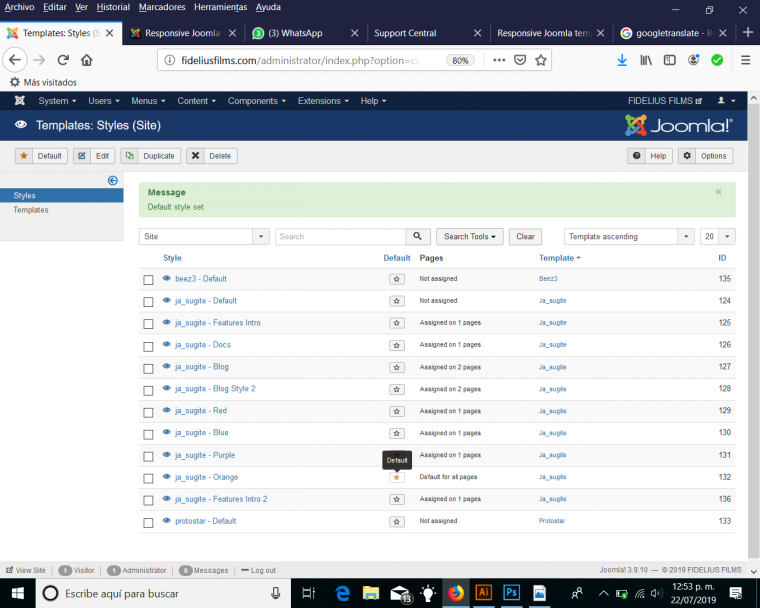Image resolution: width=760 pixels, height=608 pixels.
Task: Bookmark this page with star icon
Action: click(541, 60)
